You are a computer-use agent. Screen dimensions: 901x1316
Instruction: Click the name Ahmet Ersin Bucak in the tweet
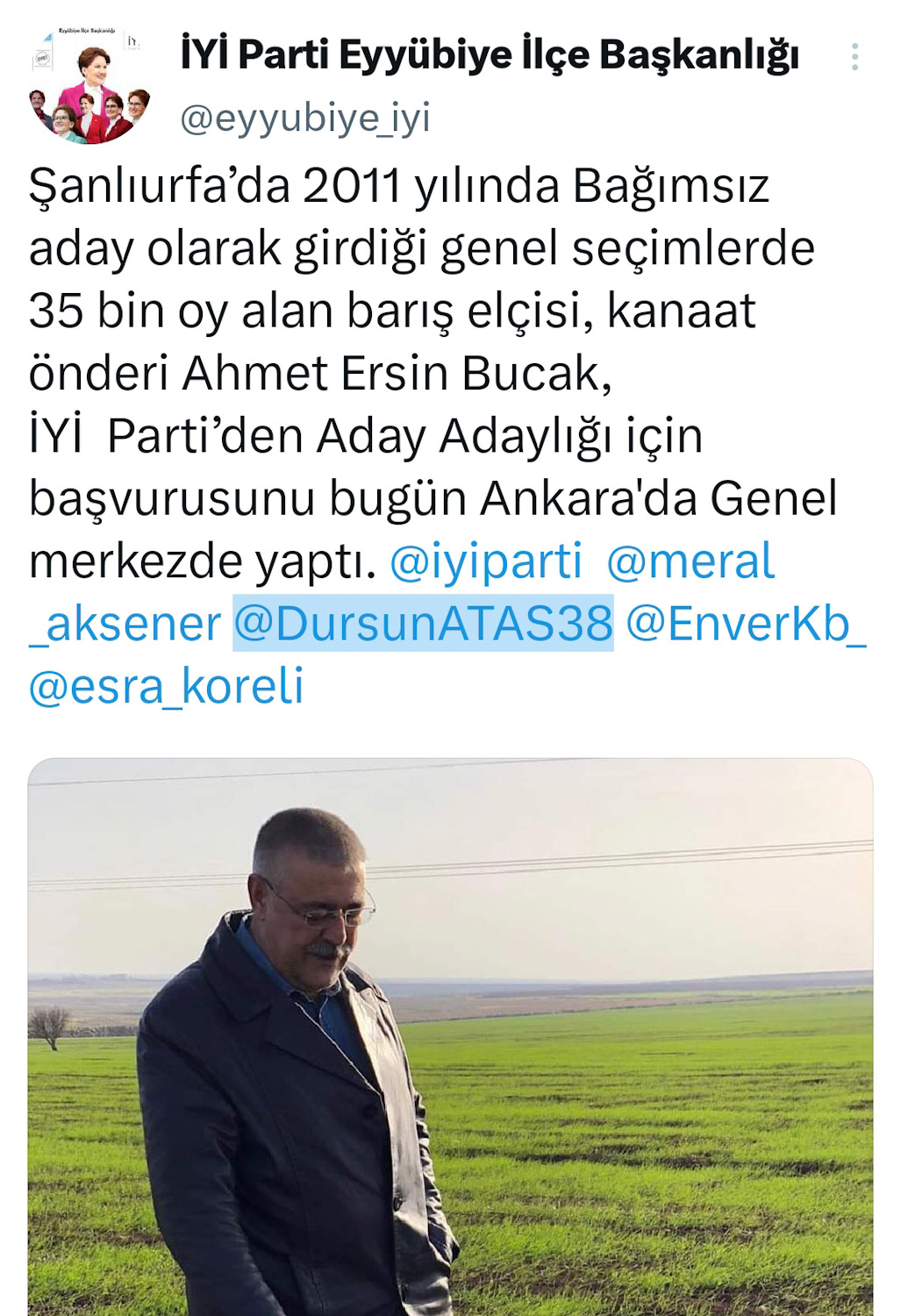[x=397, y=374]
